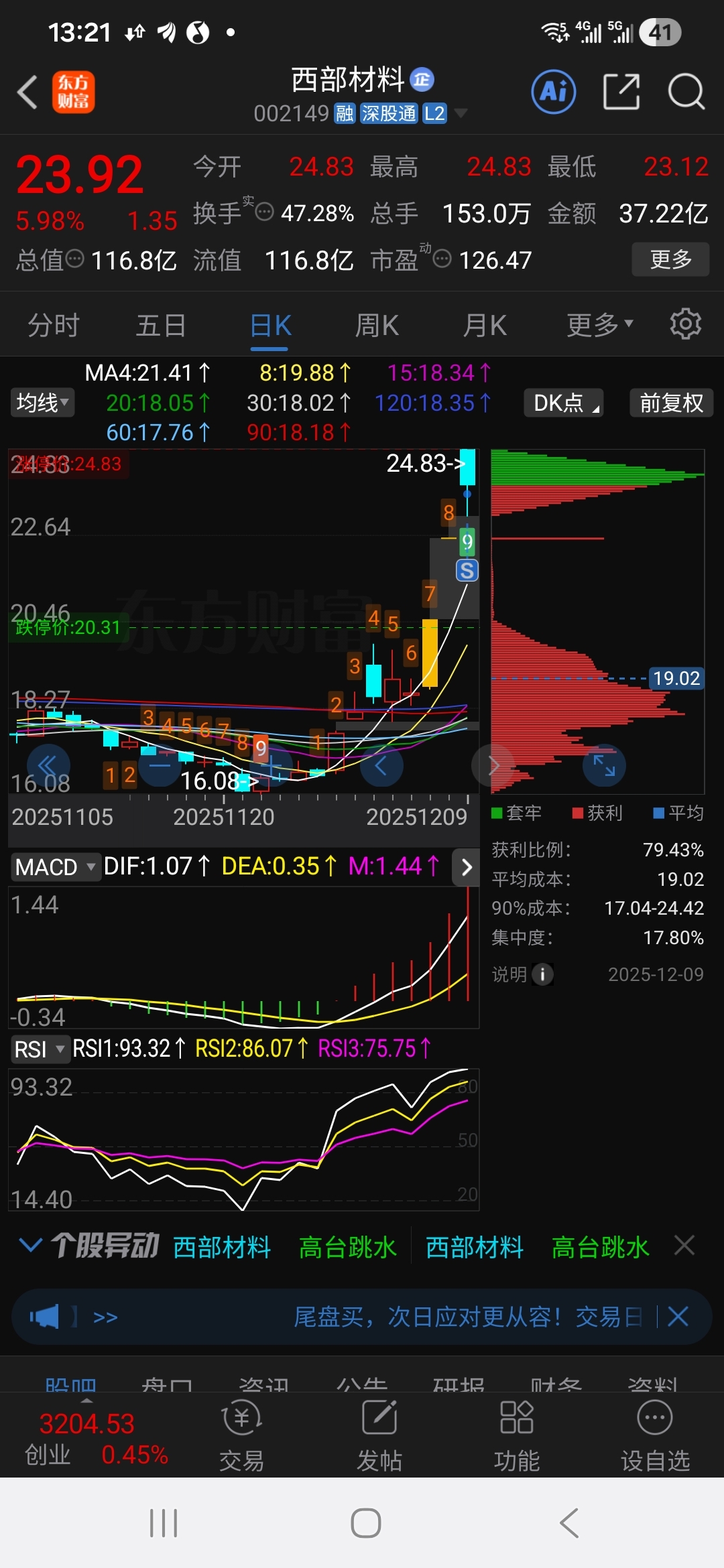Open the Ai assistant icon
Screen dimensions: 724x1568
coord(554,91)
